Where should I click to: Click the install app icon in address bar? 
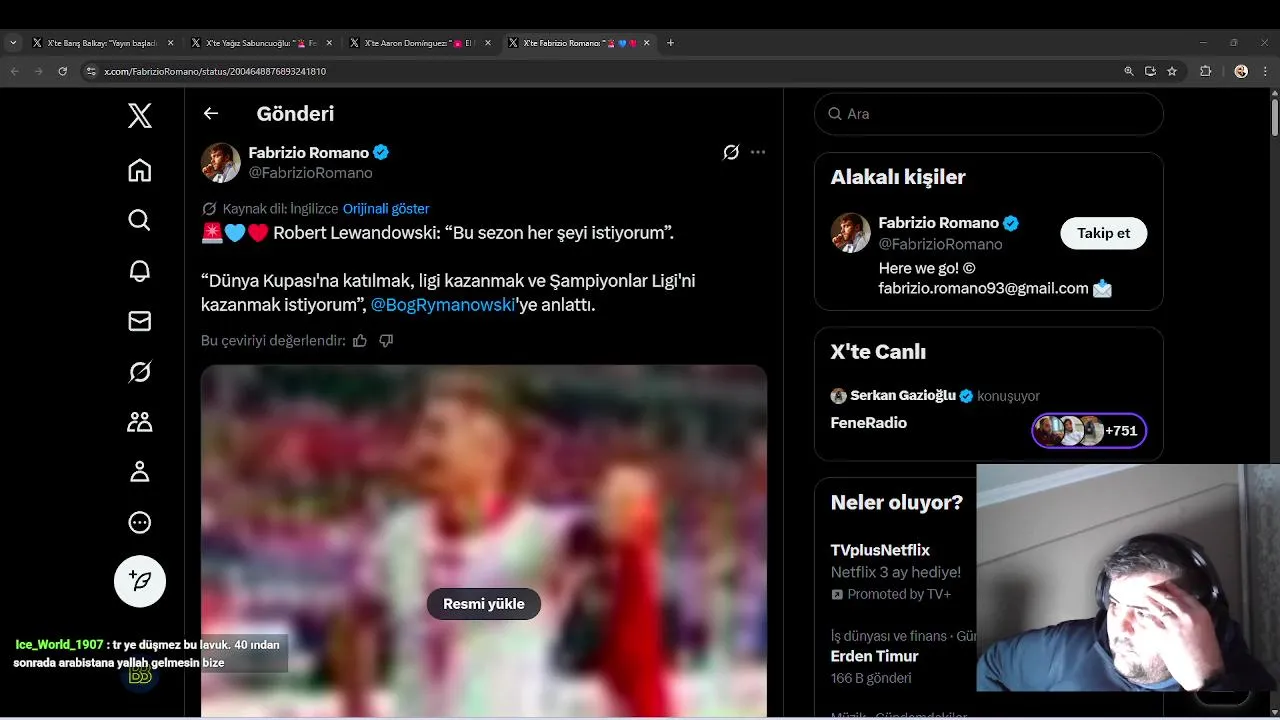(1151, 71)
